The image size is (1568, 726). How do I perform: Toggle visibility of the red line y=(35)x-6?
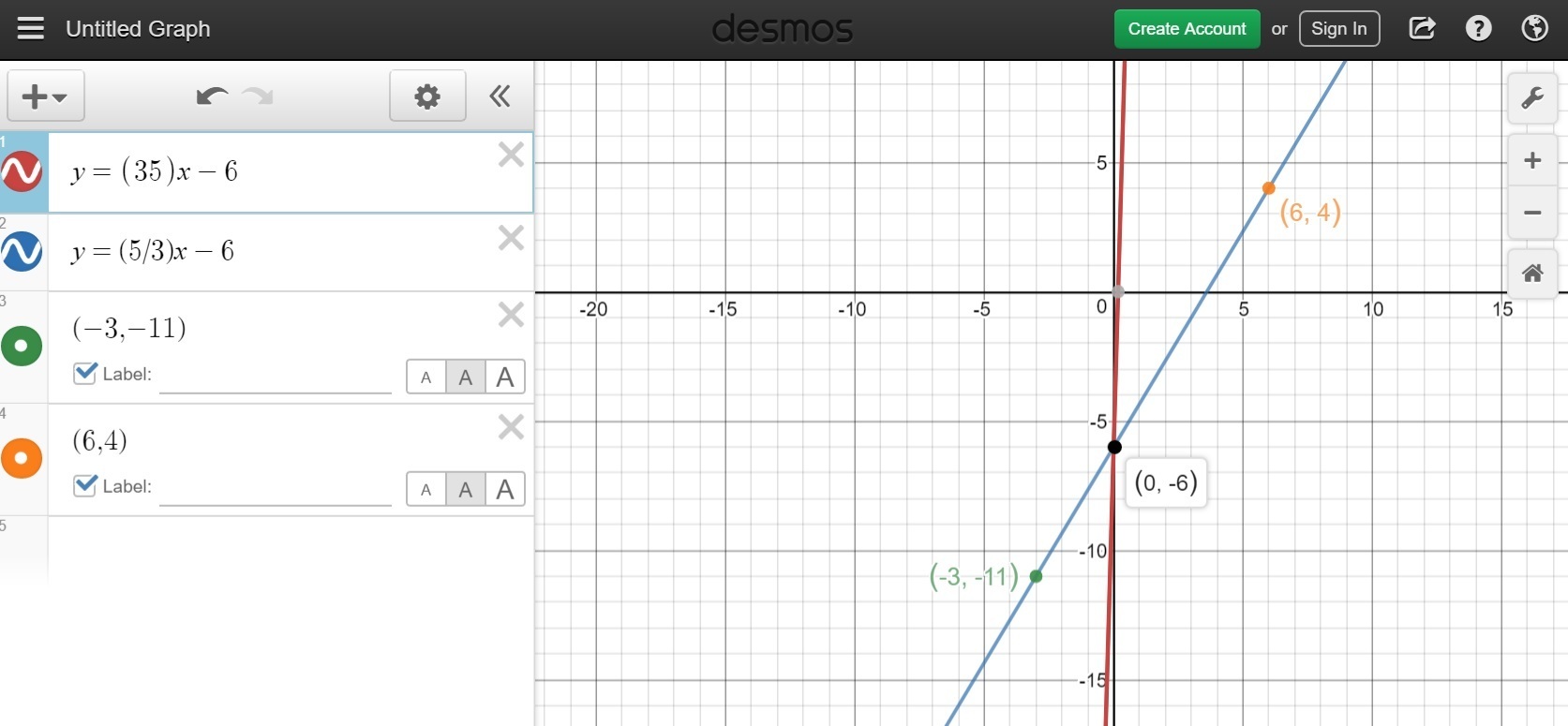click(22, 171)
